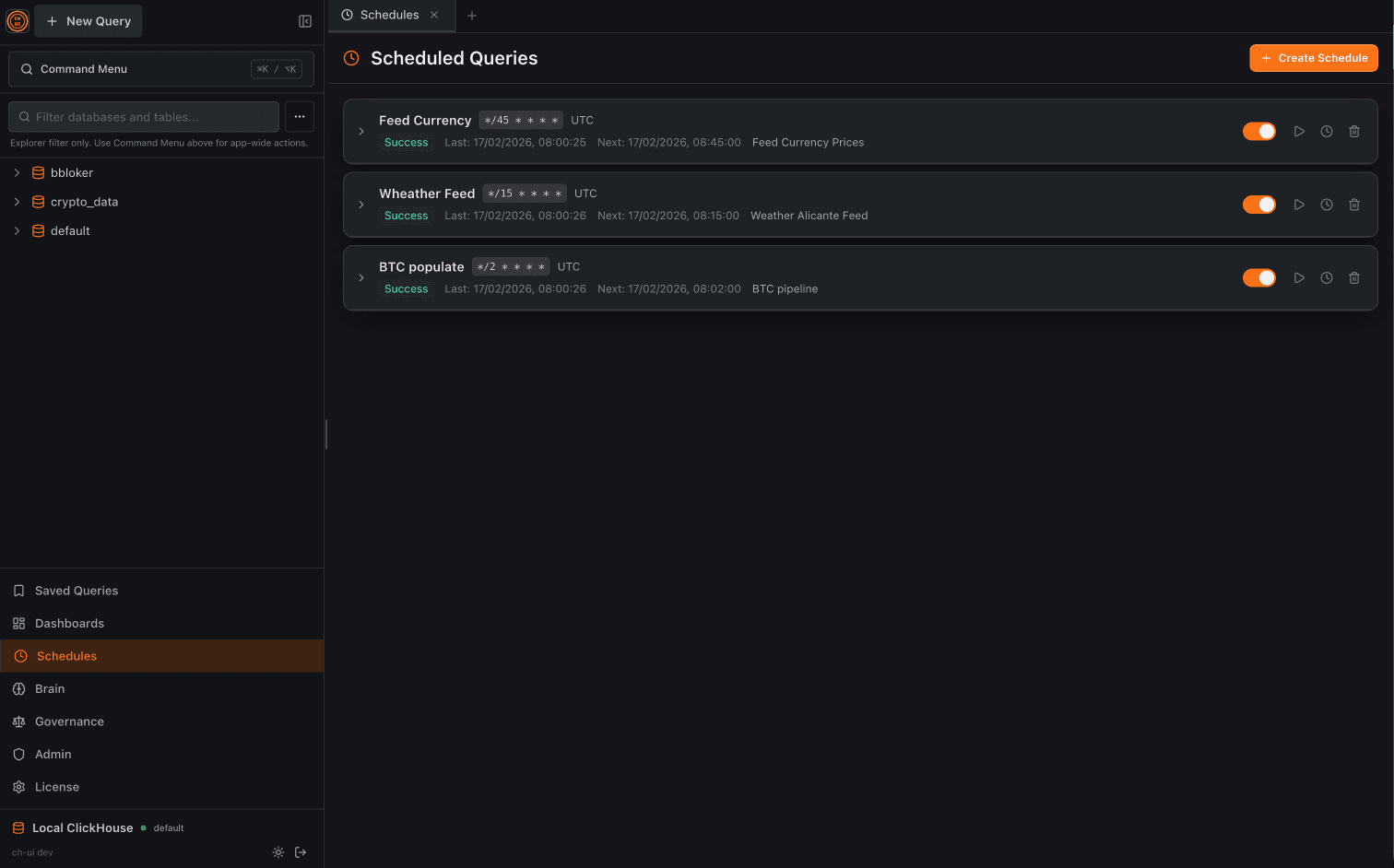This screenshot has height=868, width=1394.
Task: Delete the BTC populate schedule
Action: point(1354,277)
